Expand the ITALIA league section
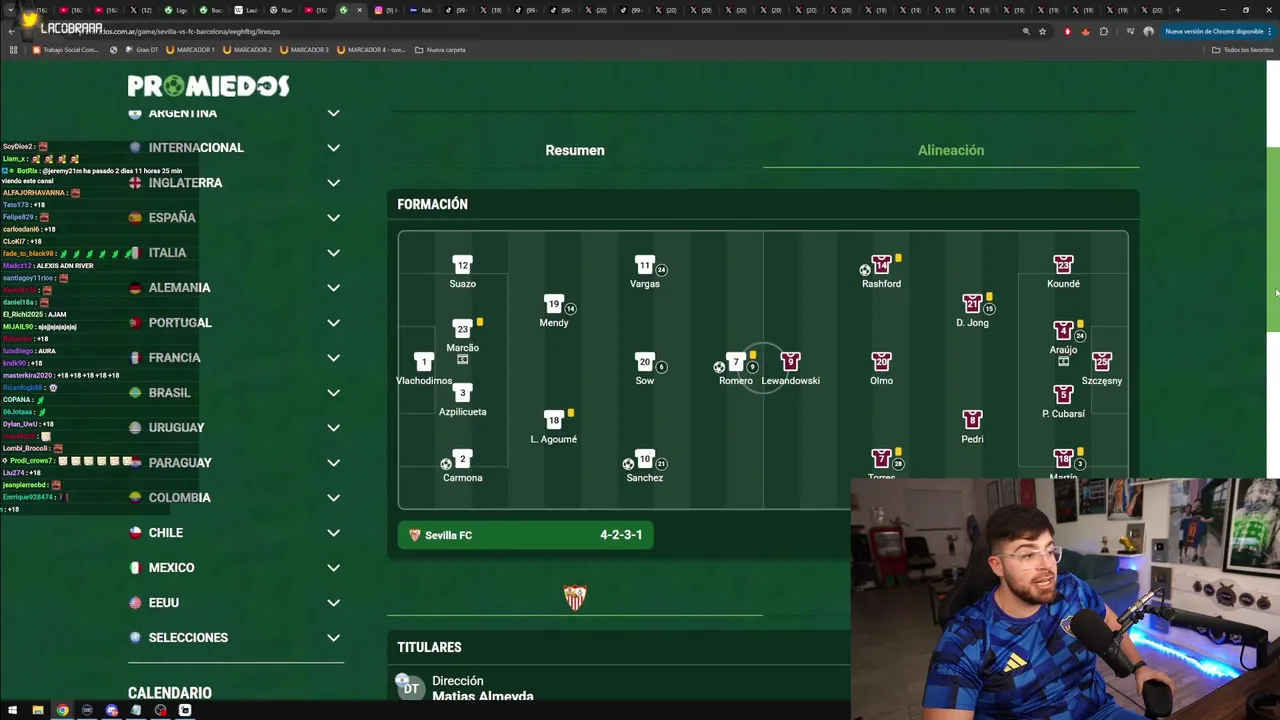 click(x=333, y=253)
